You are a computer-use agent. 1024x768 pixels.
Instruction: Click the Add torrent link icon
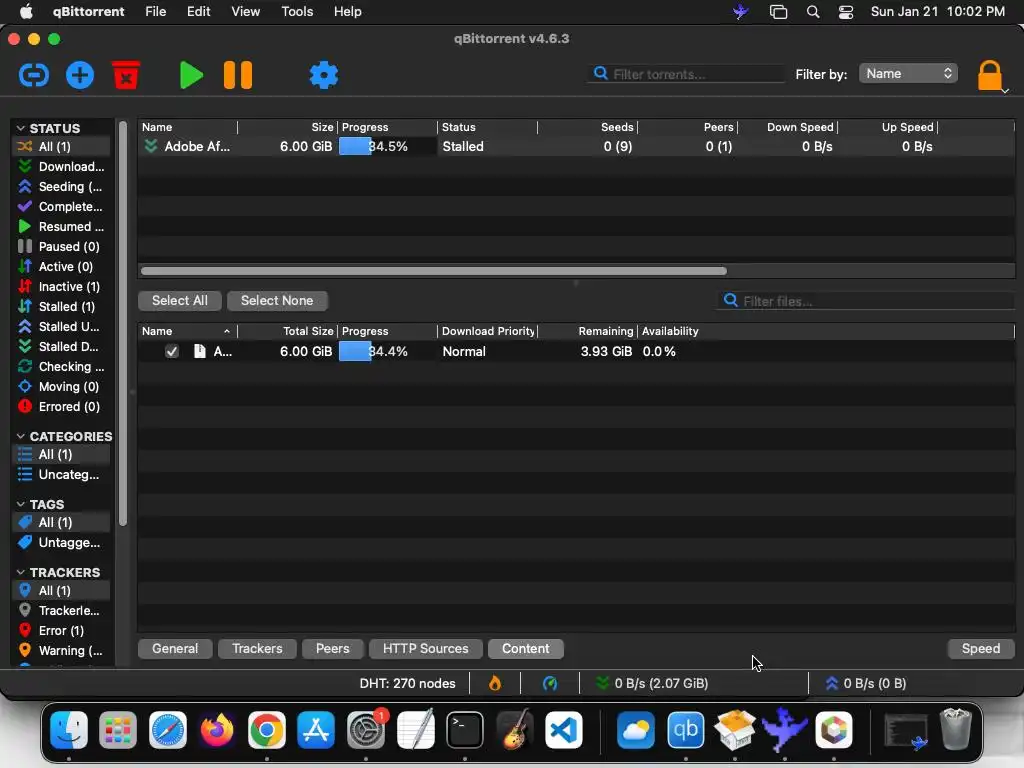point(33,75)
